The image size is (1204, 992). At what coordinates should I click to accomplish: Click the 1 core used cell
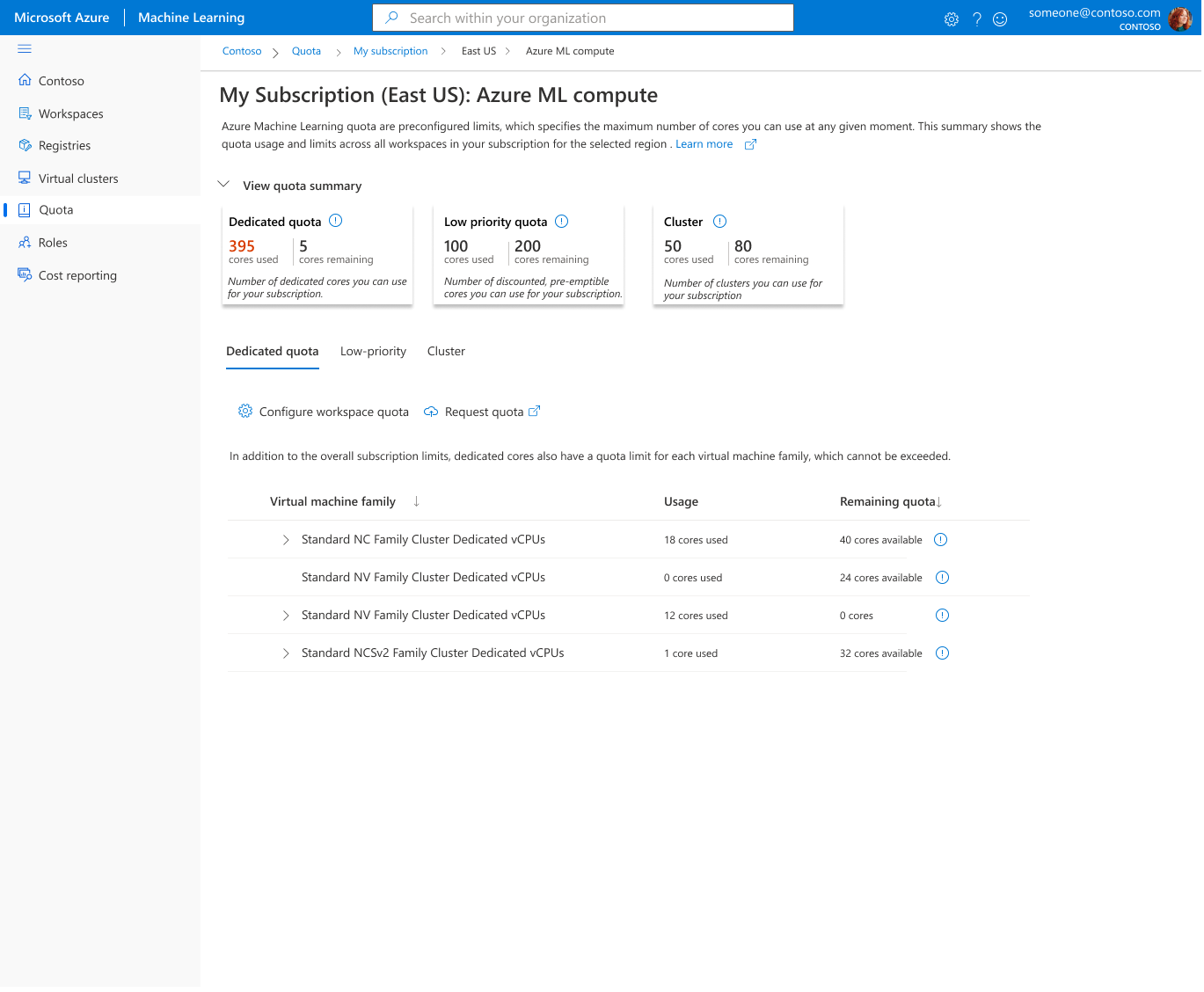(x=690, y=653)
